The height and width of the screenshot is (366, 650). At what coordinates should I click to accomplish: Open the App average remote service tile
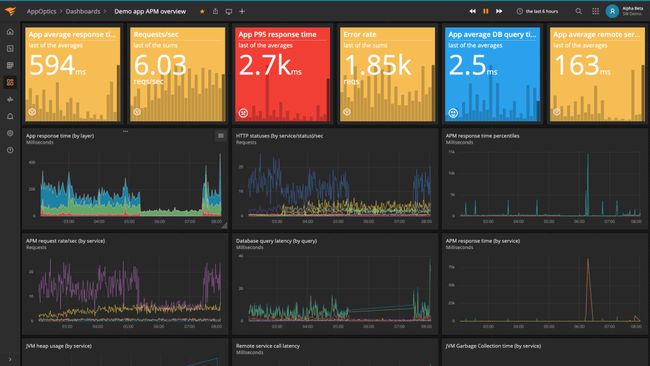click(x=597, y=74)
